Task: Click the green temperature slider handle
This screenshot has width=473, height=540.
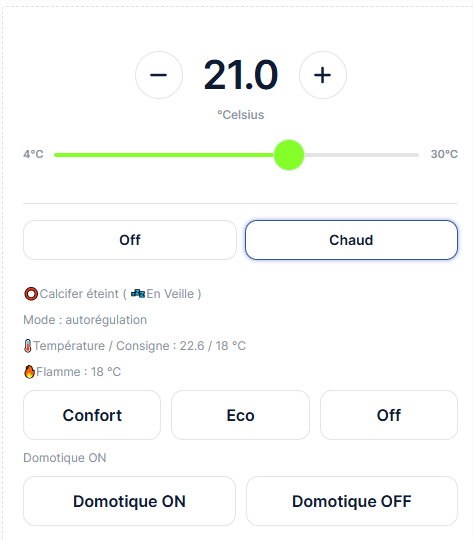Action: (x=289, y=155)
